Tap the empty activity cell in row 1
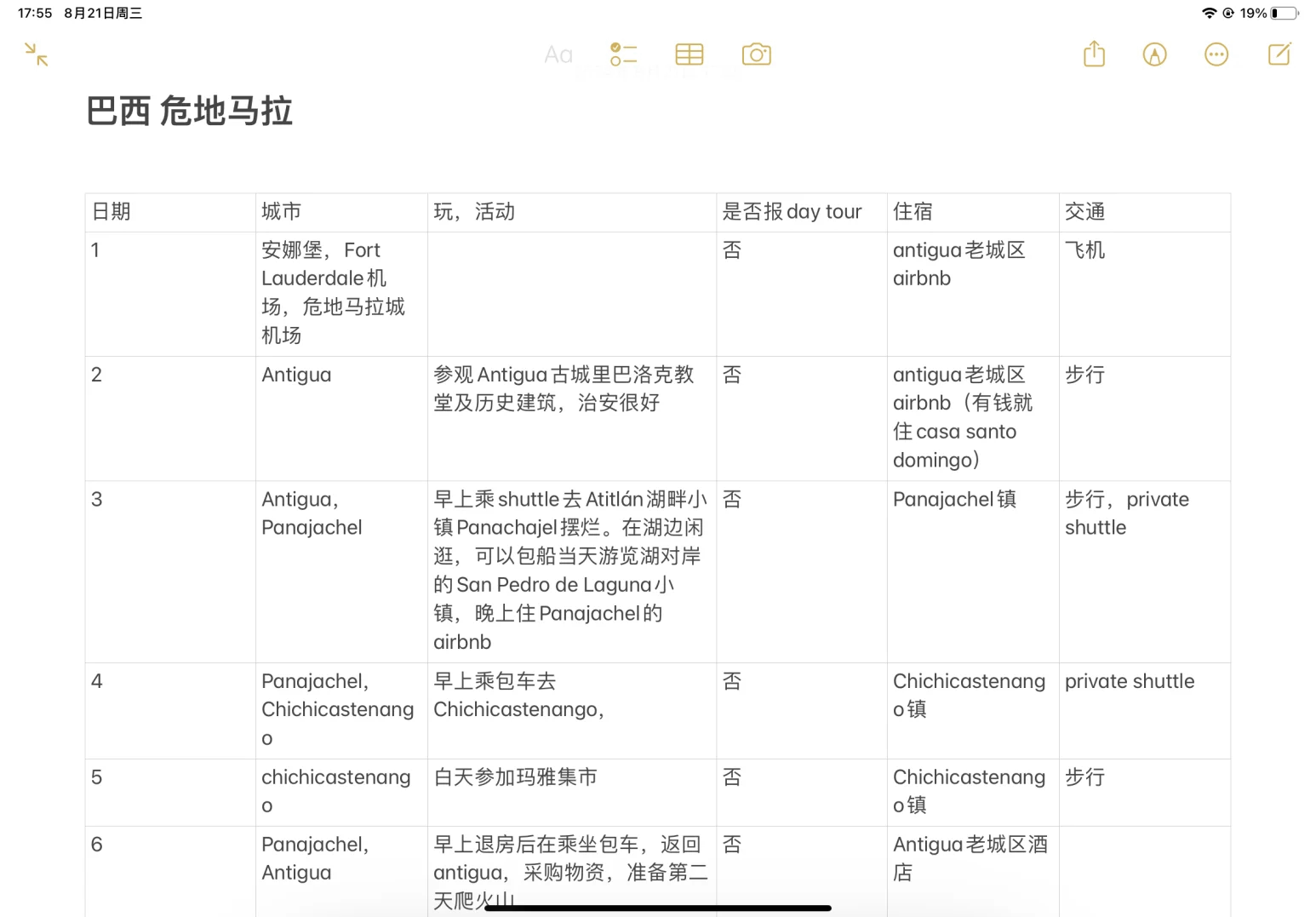The height and width of the screenshot is (917, 1316). click(572, 294)
